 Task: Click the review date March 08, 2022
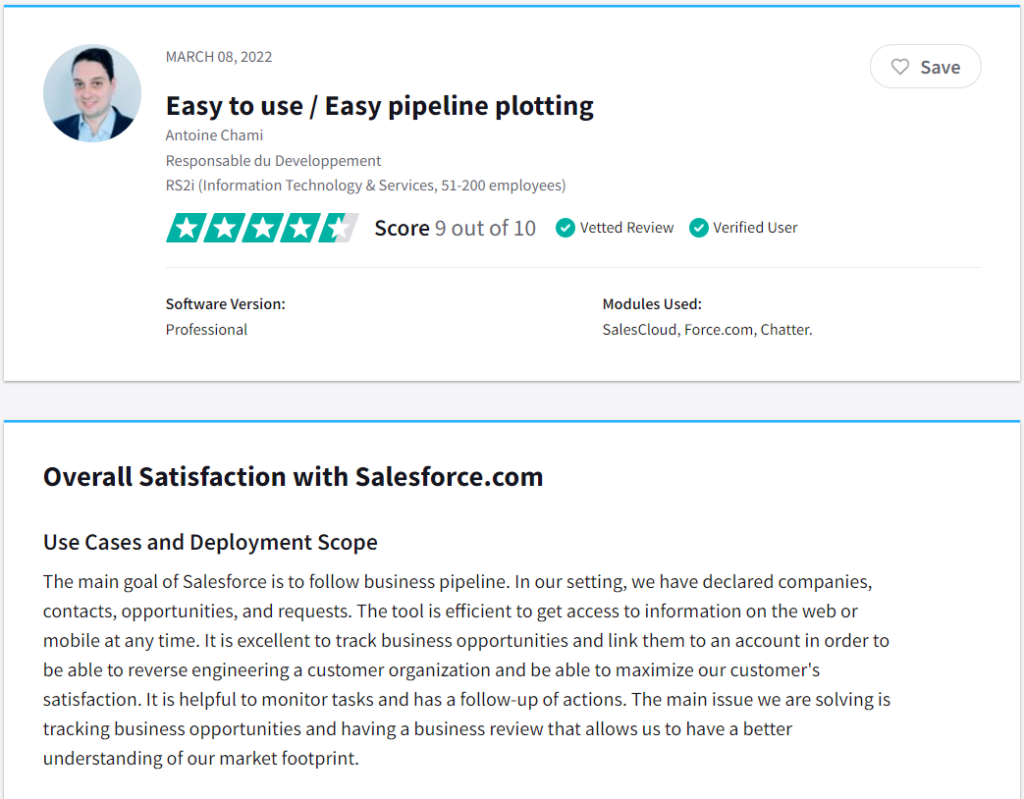click(x=219, y=57)
